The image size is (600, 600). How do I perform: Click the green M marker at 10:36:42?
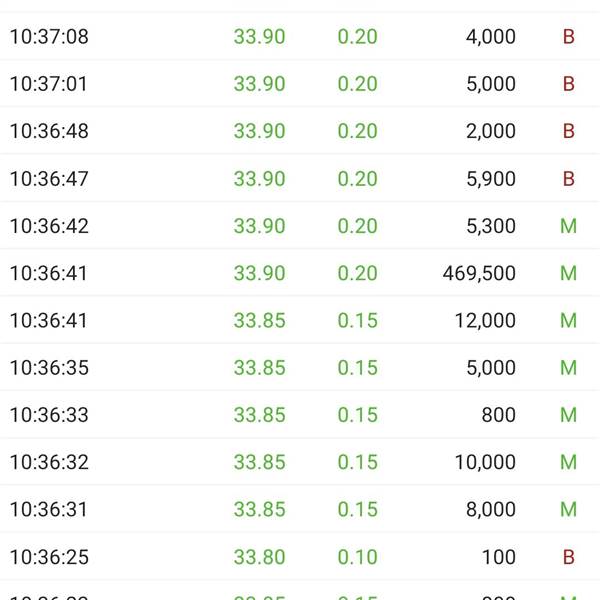point(568,226)
